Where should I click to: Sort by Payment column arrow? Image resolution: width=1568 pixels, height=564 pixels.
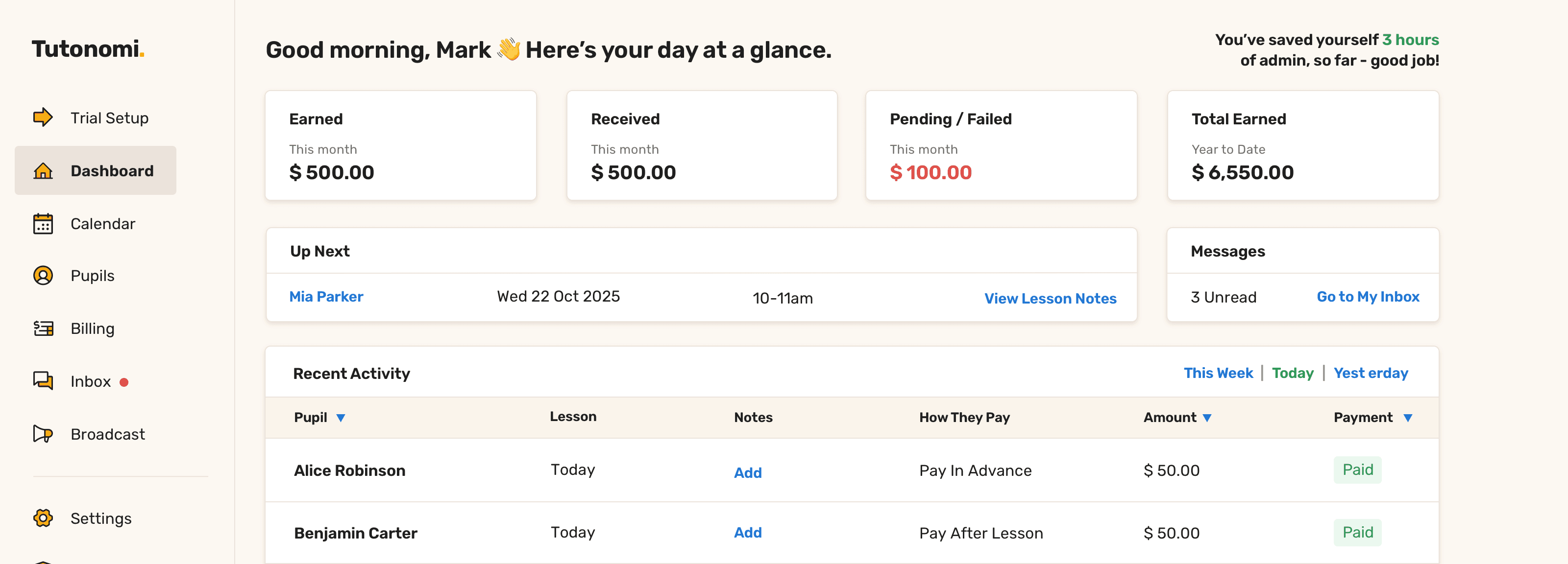point(1407,418)
